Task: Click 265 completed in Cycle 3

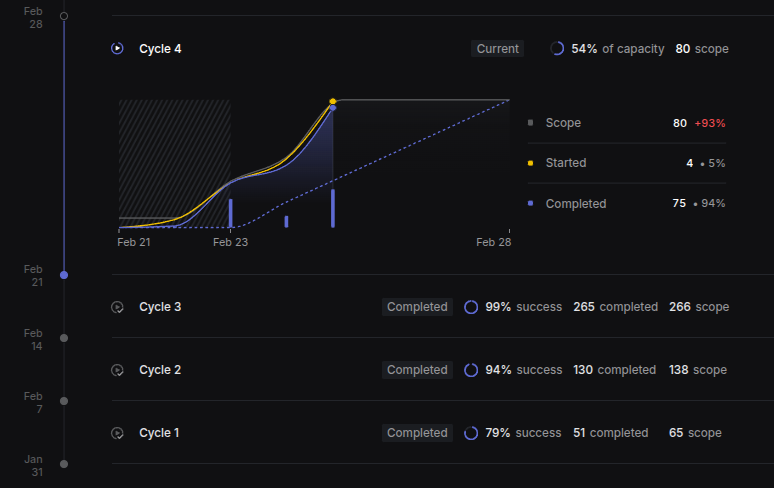Action: point(616,307)
